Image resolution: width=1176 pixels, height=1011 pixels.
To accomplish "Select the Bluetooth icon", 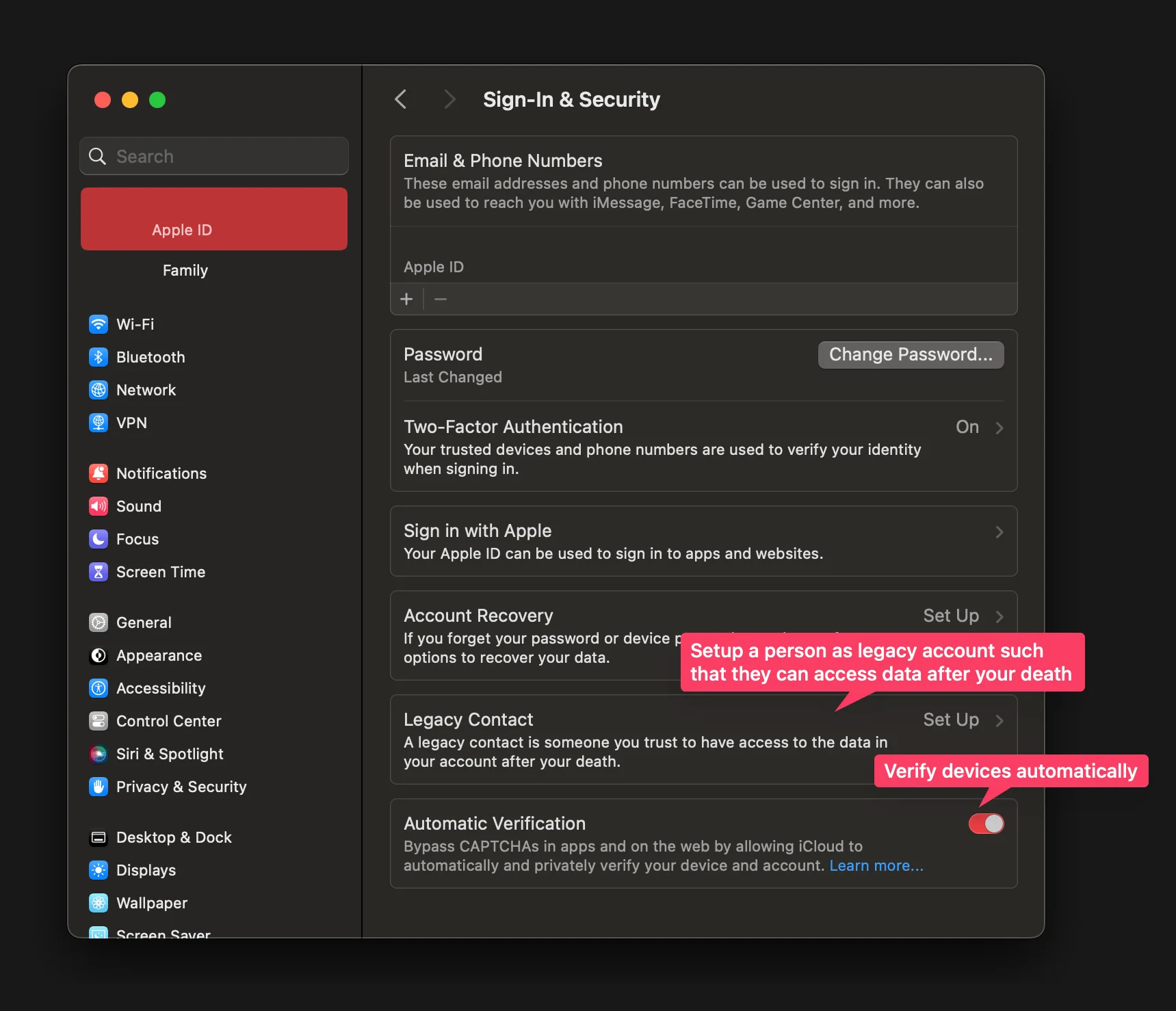I will pyautogui.click(x=99, y=357).
